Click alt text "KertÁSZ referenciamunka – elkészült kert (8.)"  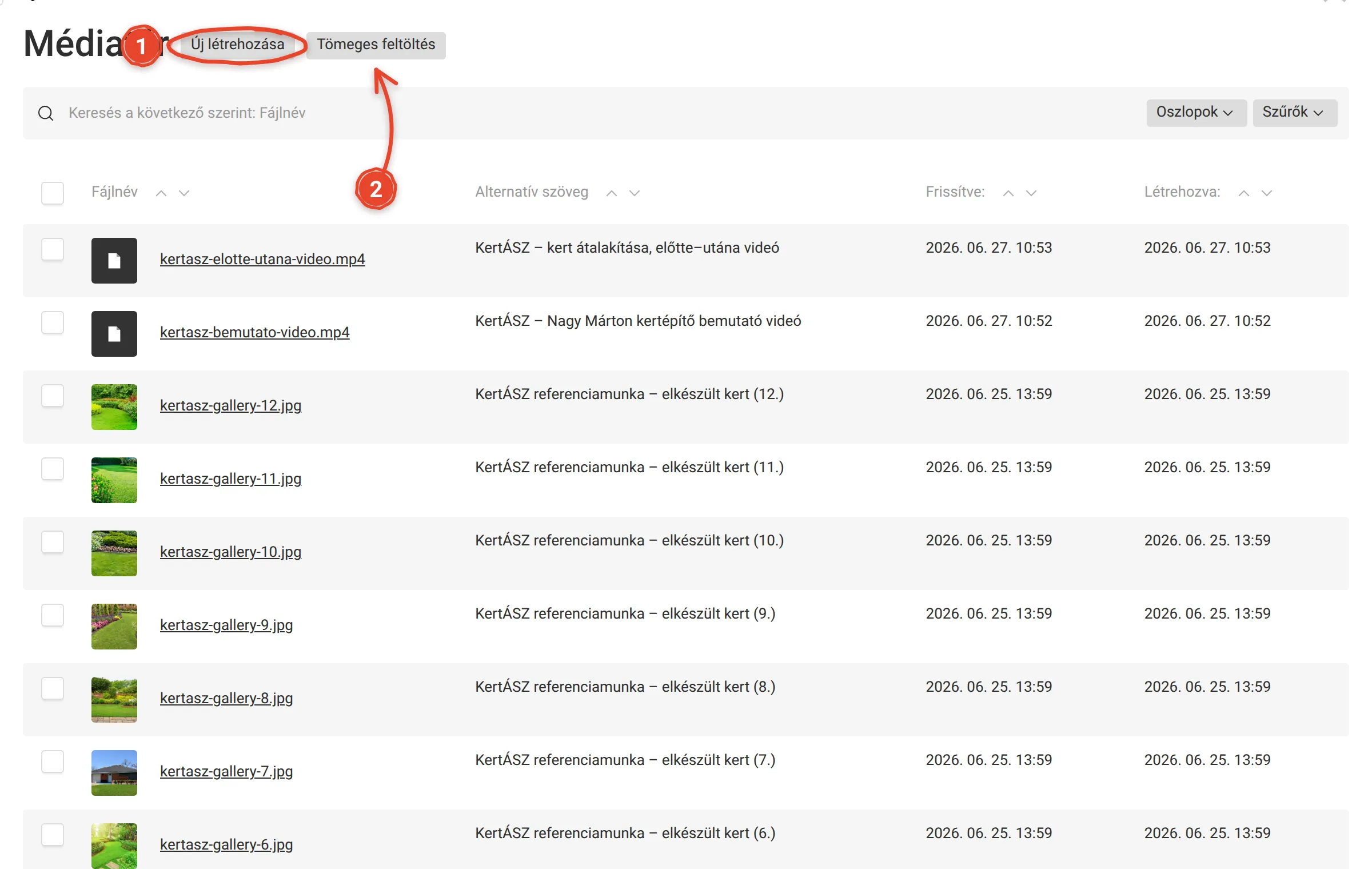[x=625, y=687]
